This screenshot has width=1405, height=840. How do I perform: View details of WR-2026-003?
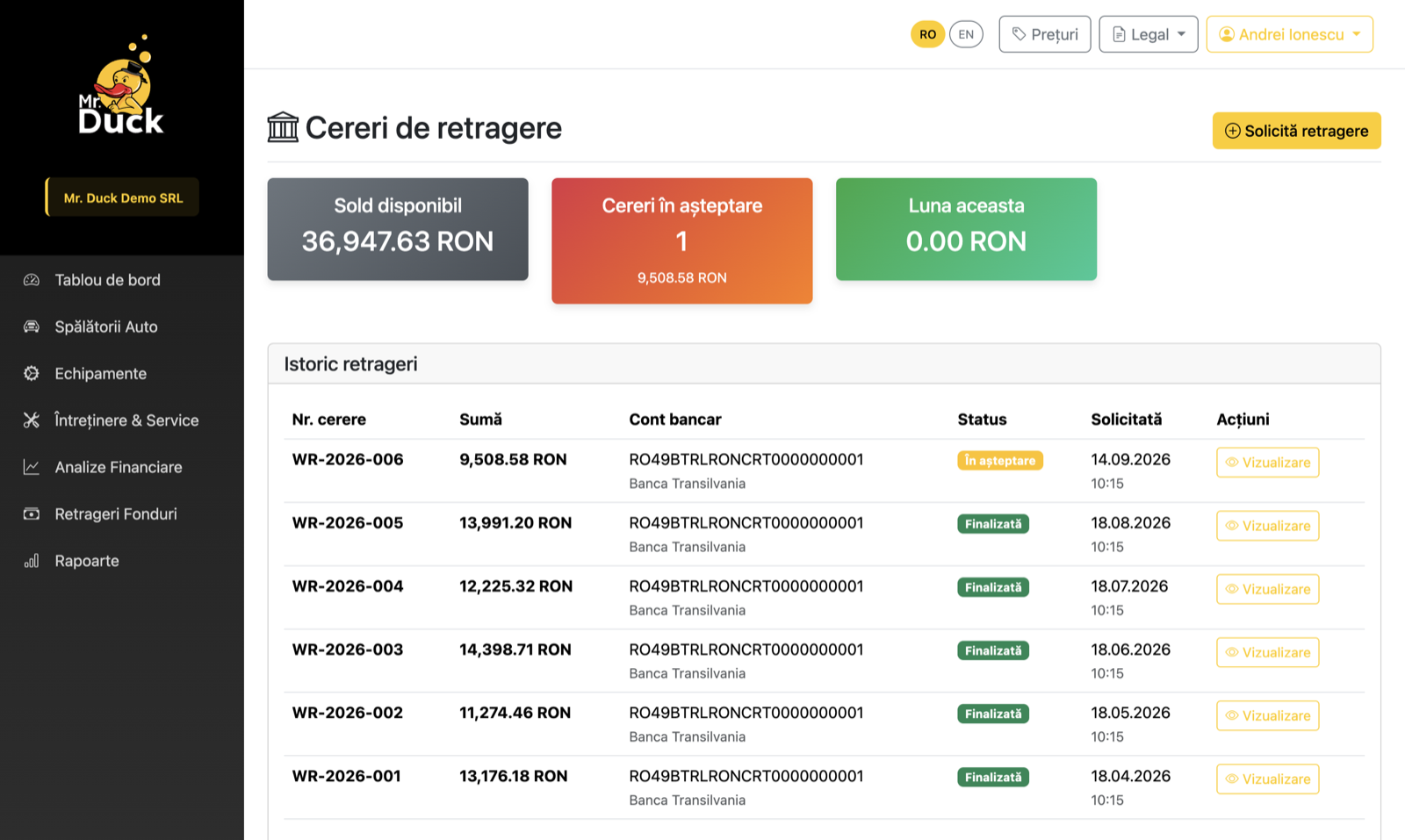[x=1267, y=652]
